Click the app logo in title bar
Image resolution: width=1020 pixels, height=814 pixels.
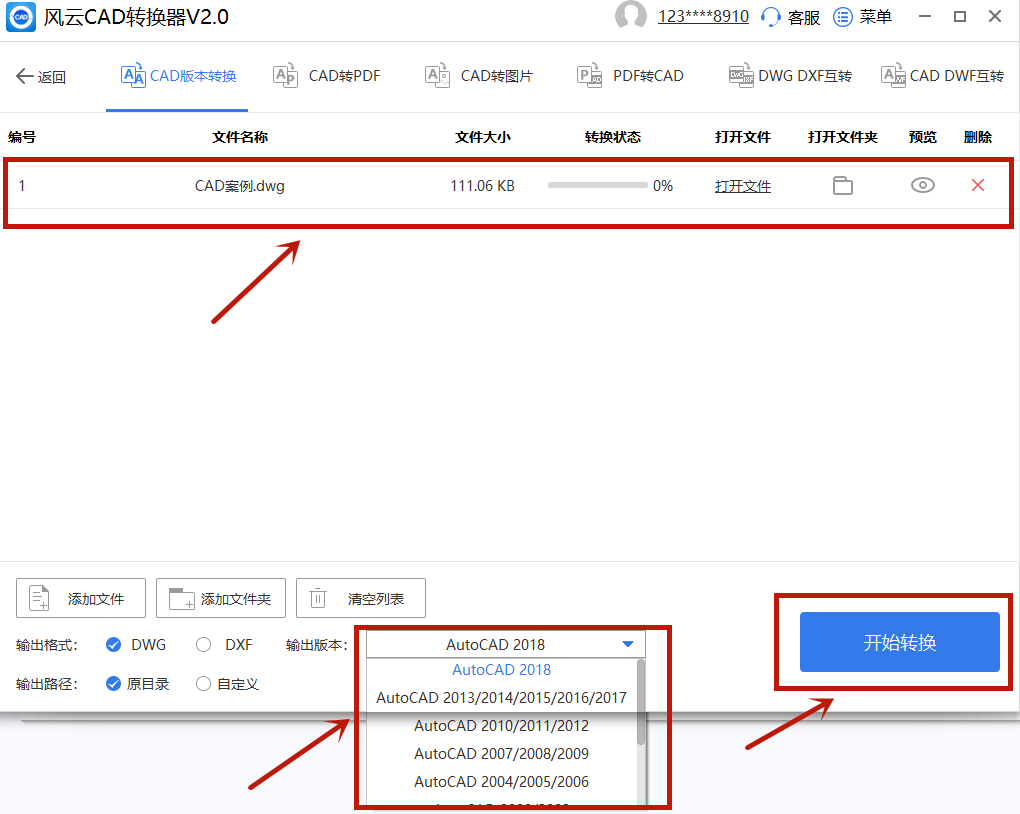[21, 17]
